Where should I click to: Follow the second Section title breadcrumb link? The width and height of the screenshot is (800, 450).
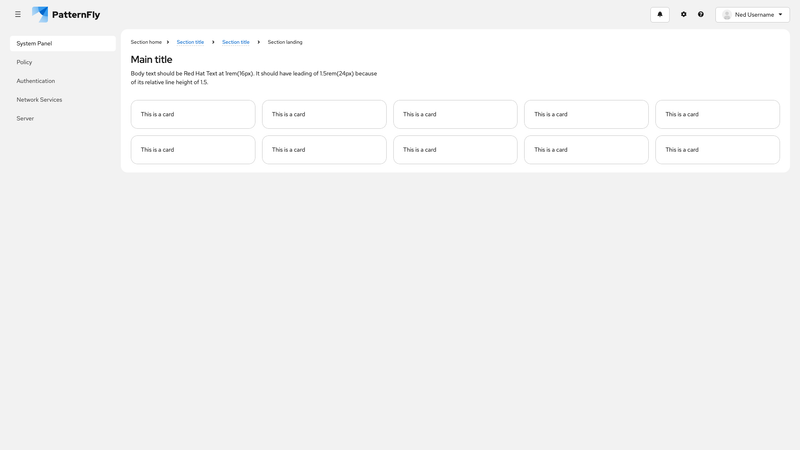pyautogui.click(x=236, y=42)
